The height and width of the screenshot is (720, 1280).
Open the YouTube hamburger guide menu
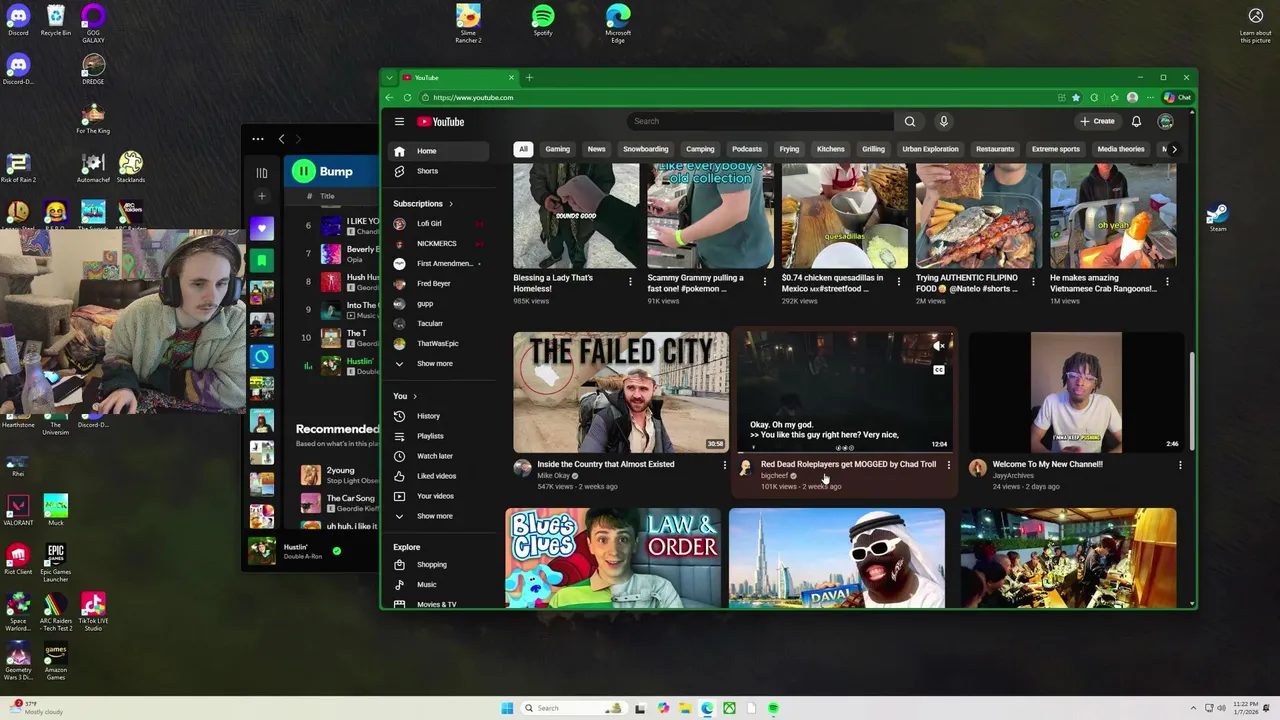pos(399,122)
